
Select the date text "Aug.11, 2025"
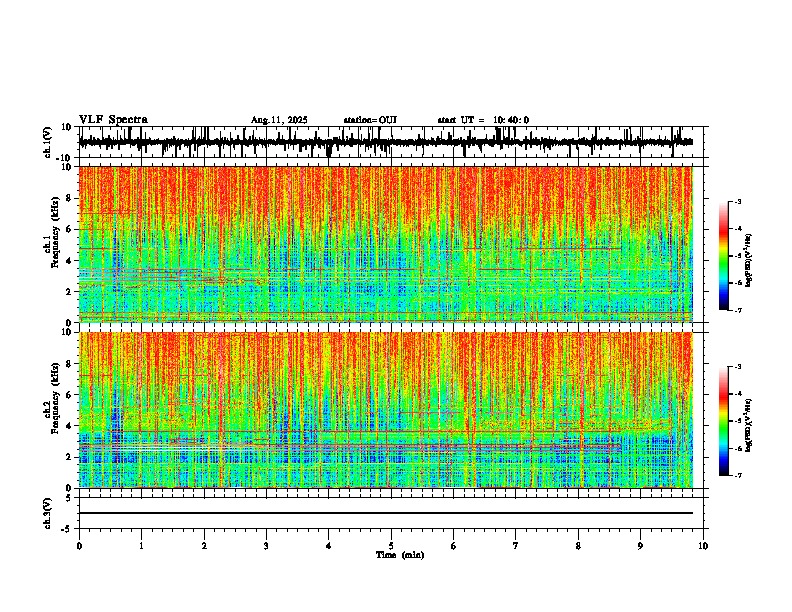point(279,120)
